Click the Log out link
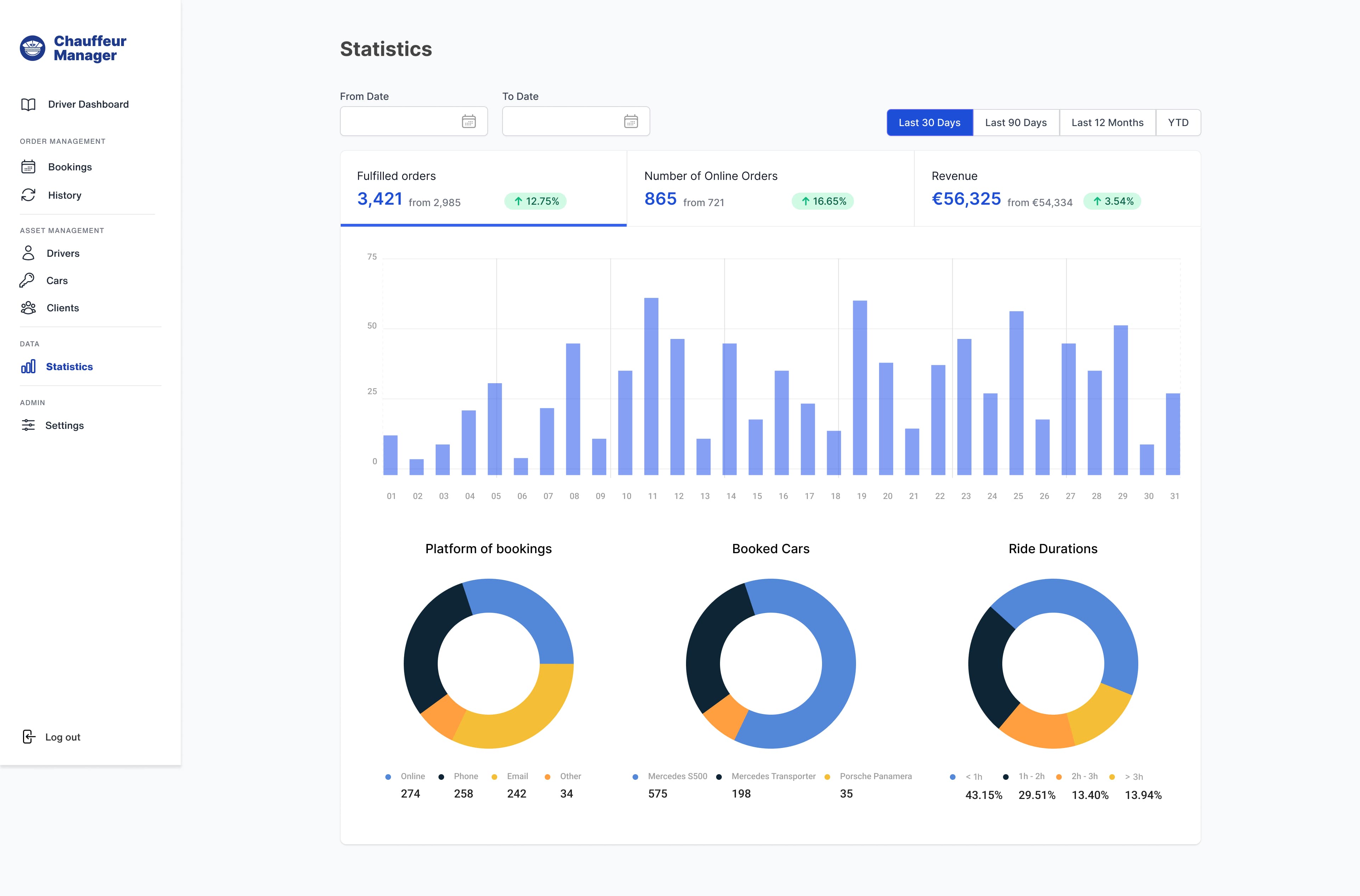The height and width of the screenshot is (896, 1360). click(62, 737)
